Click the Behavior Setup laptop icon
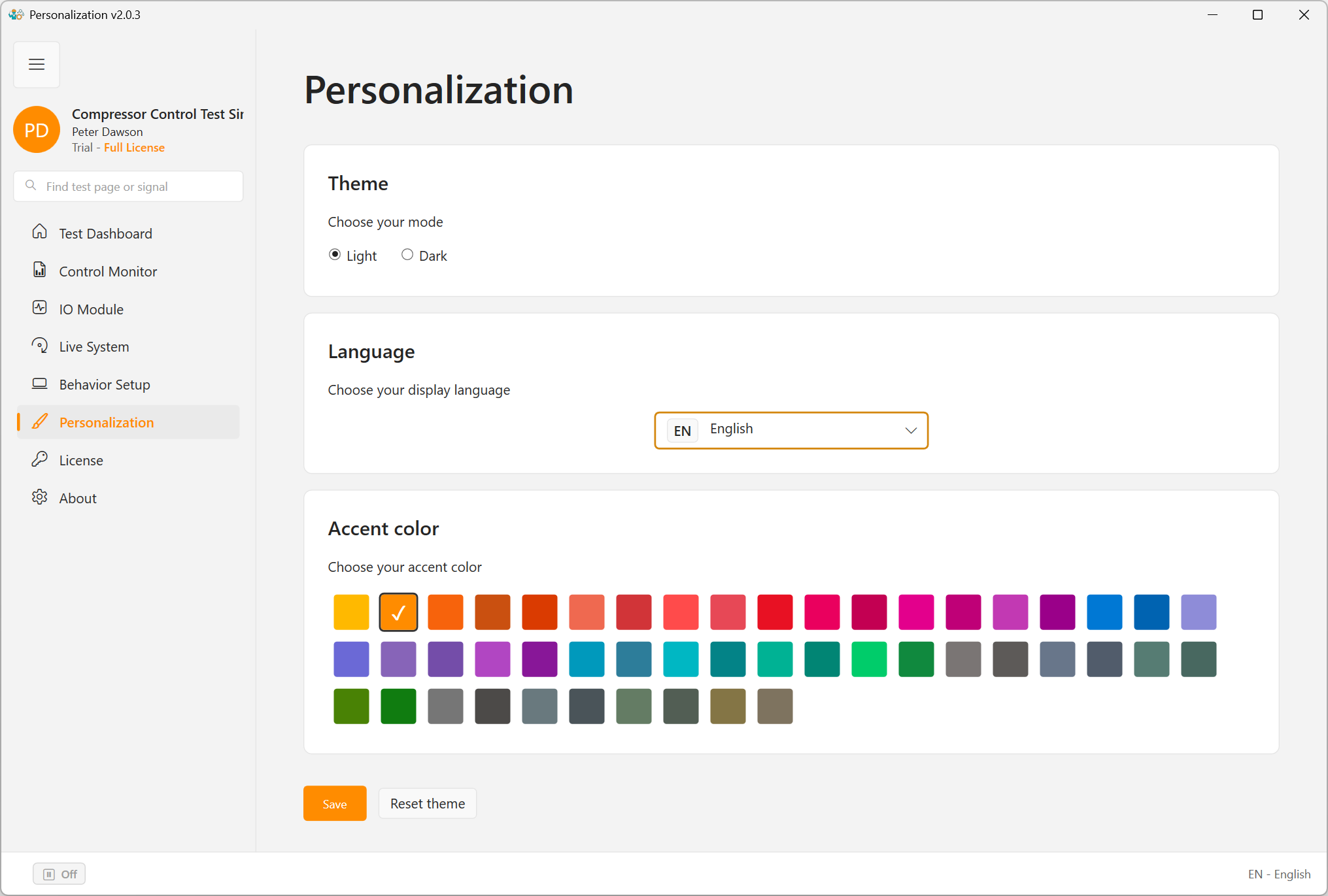1328x896 pixels. coord(40,384)
